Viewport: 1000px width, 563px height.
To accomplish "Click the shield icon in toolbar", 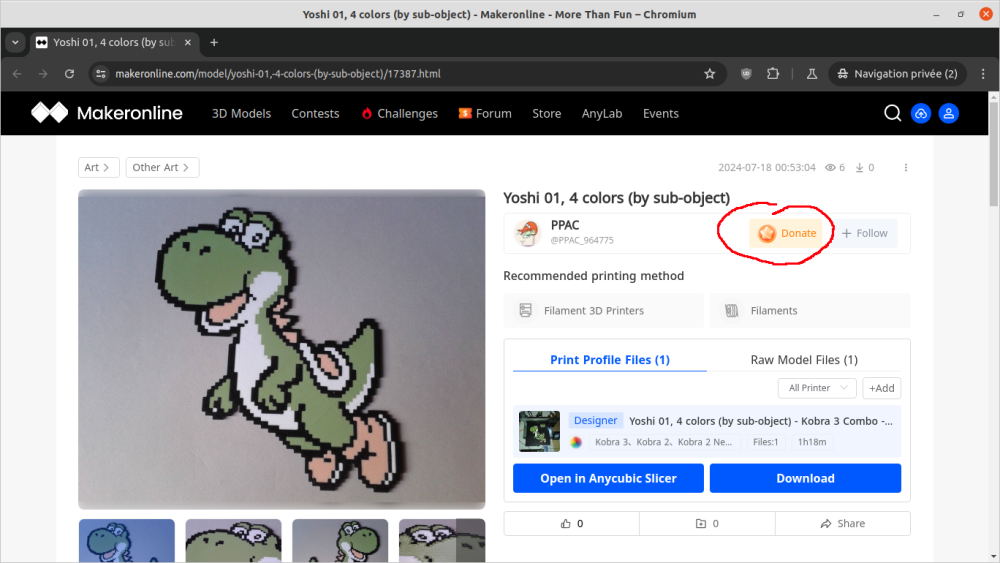I will (746, 74).
